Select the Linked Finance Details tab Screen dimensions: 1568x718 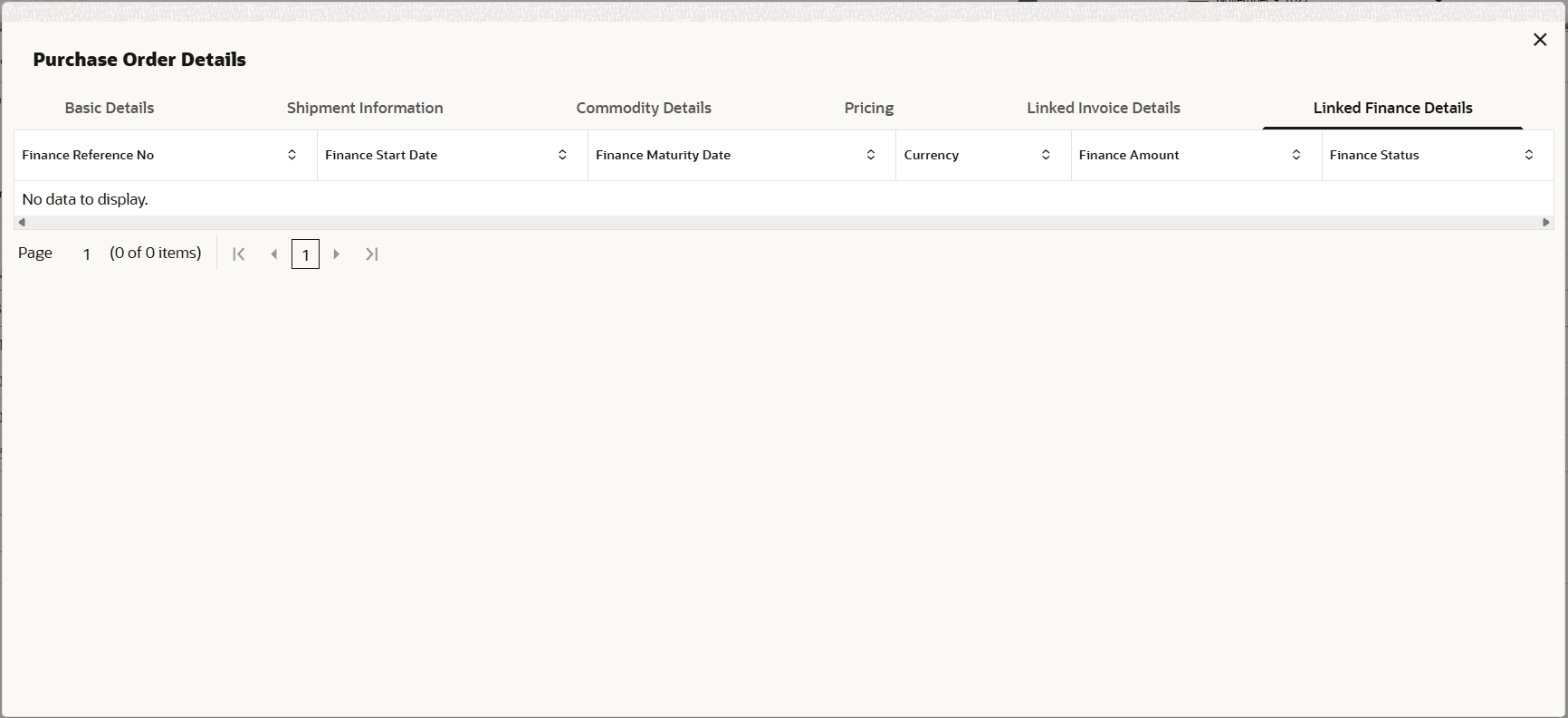click(1393, 108)
